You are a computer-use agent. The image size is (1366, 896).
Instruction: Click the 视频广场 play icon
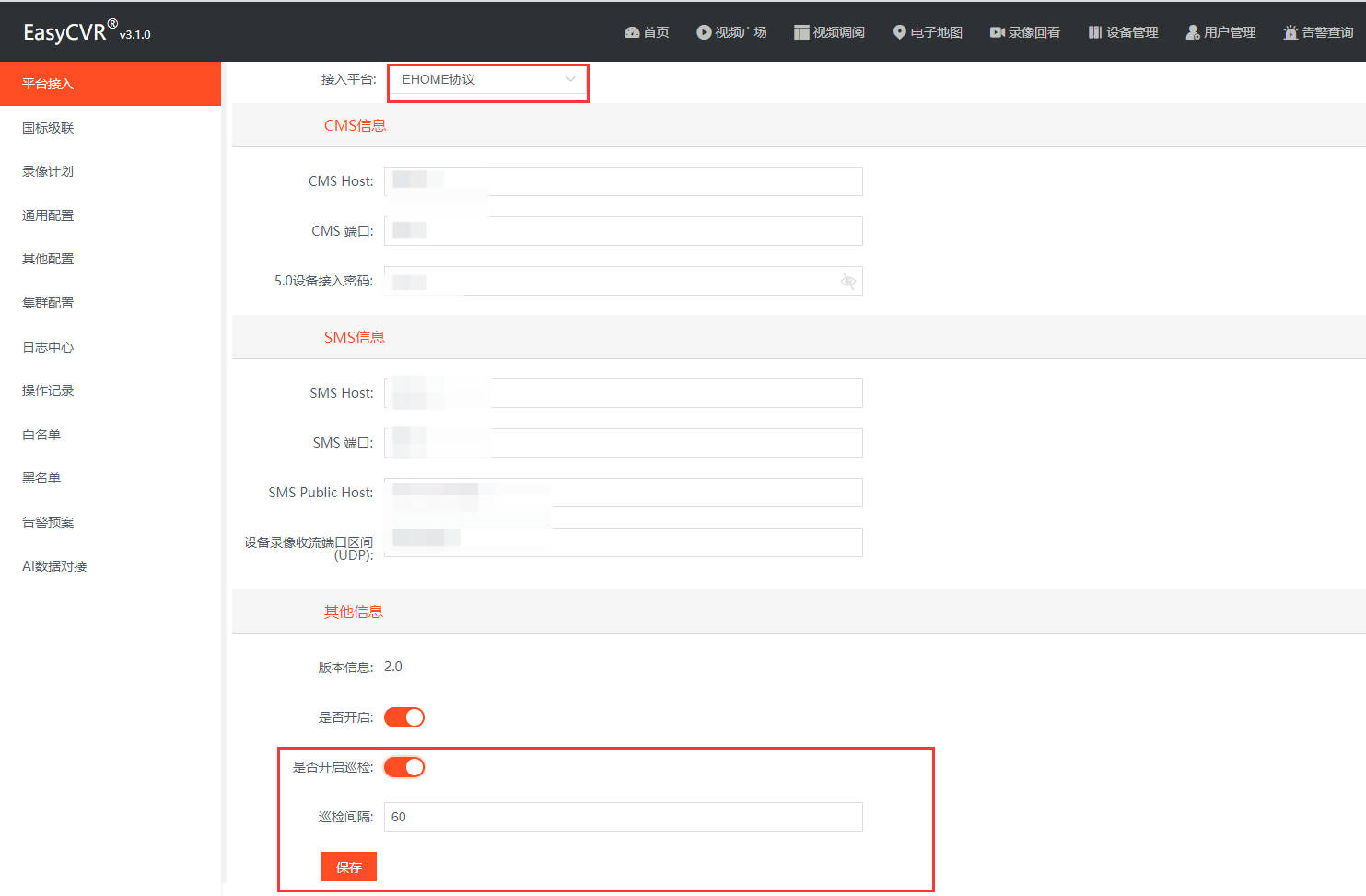click(704, 32)
